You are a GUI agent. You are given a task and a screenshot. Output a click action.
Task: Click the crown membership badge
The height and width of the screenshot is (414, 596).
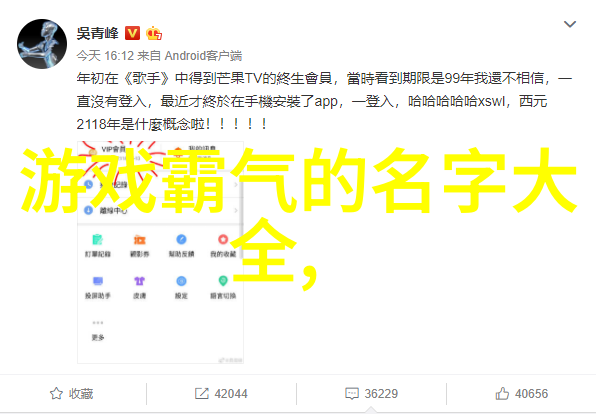(154, 33)
